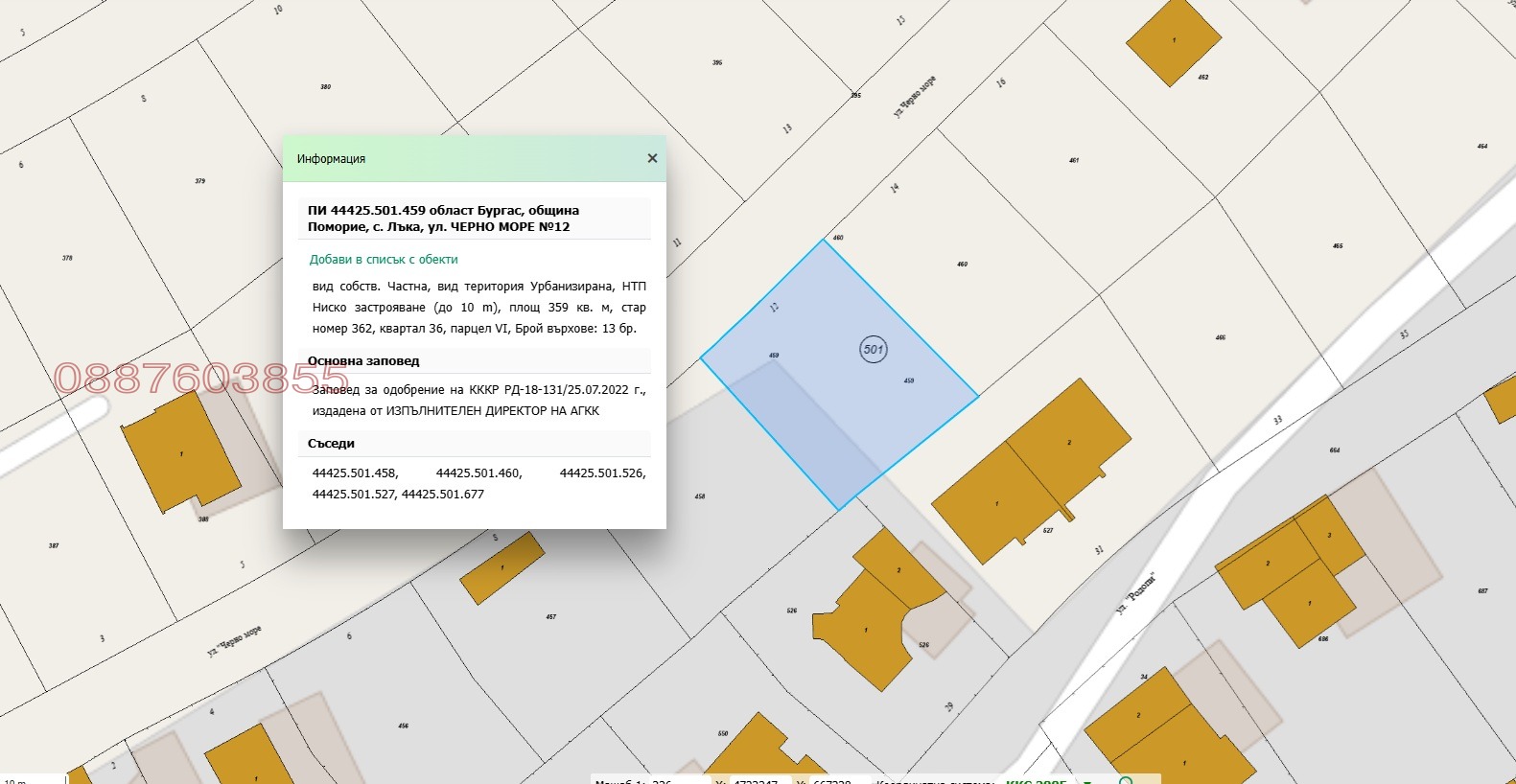This screenshot has width=1516, height=784.
Task: Click the magnifier icon in the bottom bar
Action: coord(1126,780)
